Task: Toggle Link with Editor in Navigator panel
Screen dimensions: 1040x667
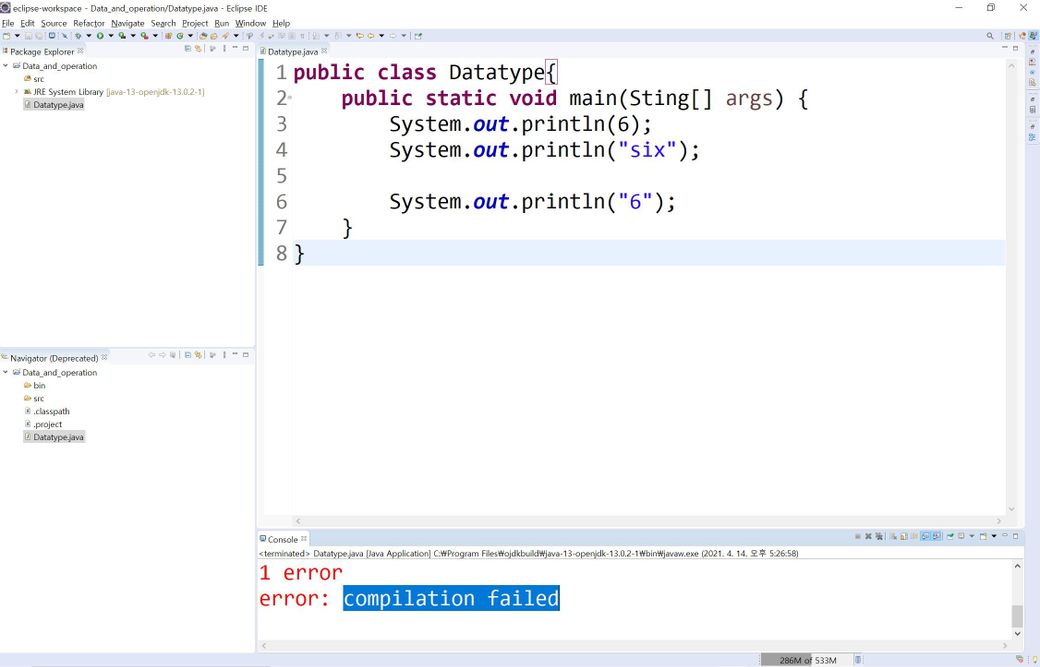Action: pyautogui.click(x=198, y=355)
